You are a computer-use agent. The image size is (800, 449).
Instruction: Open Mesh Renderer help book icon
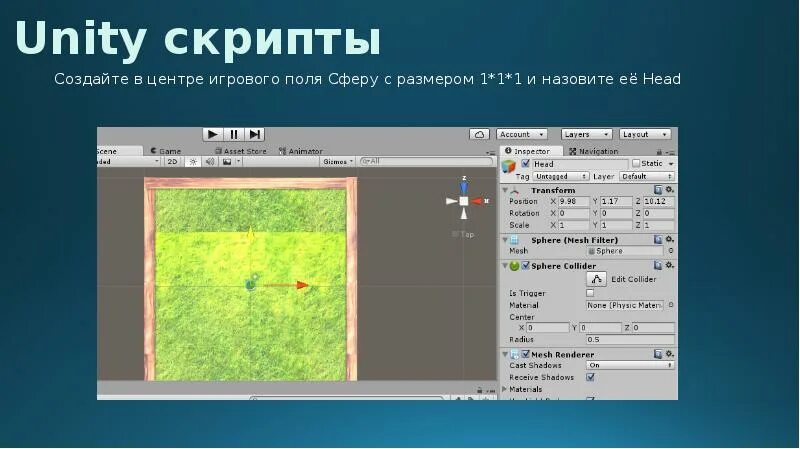pos(658,354)
